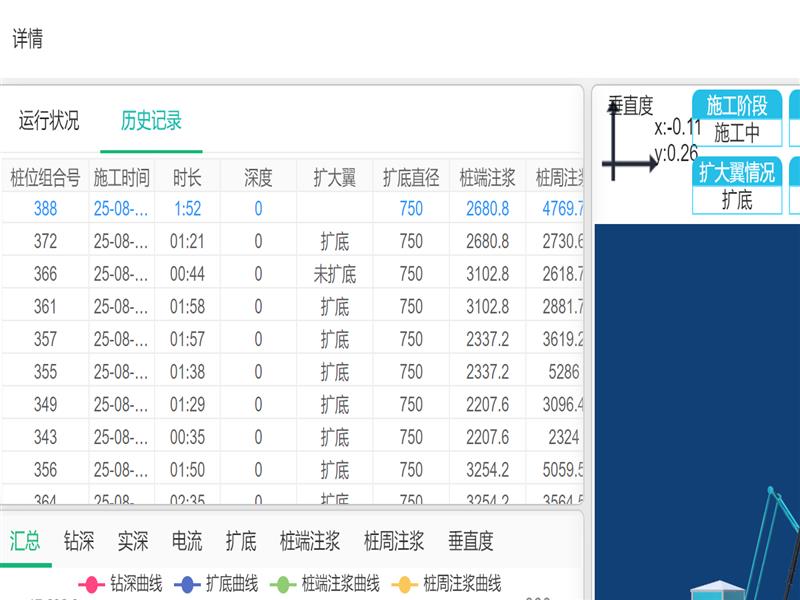800x600 pixels.
Task: Select the 历史记录 tab
Action: 151,121
